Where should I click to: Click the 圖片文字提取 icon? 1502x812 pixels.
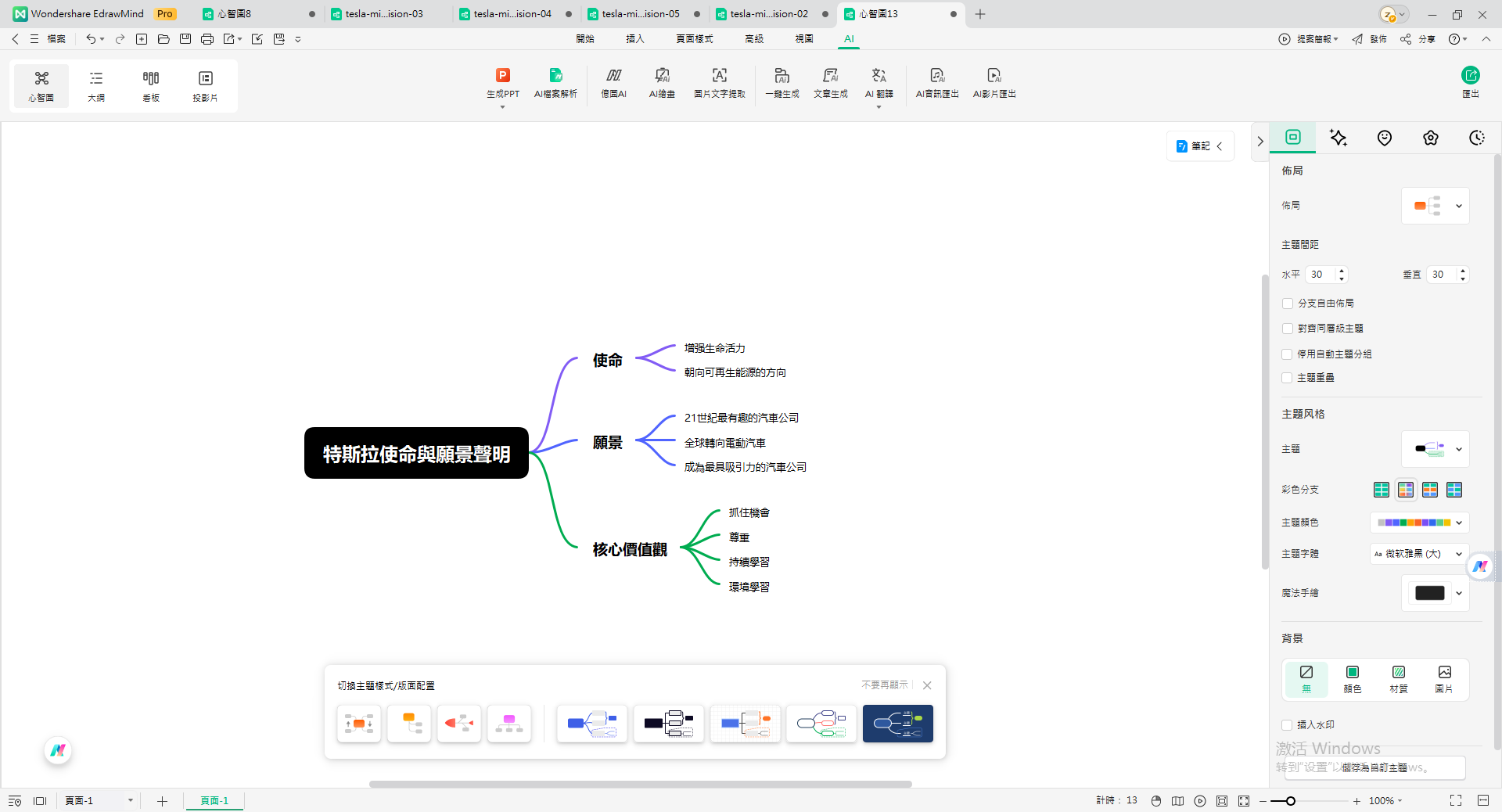pos(719,76)
